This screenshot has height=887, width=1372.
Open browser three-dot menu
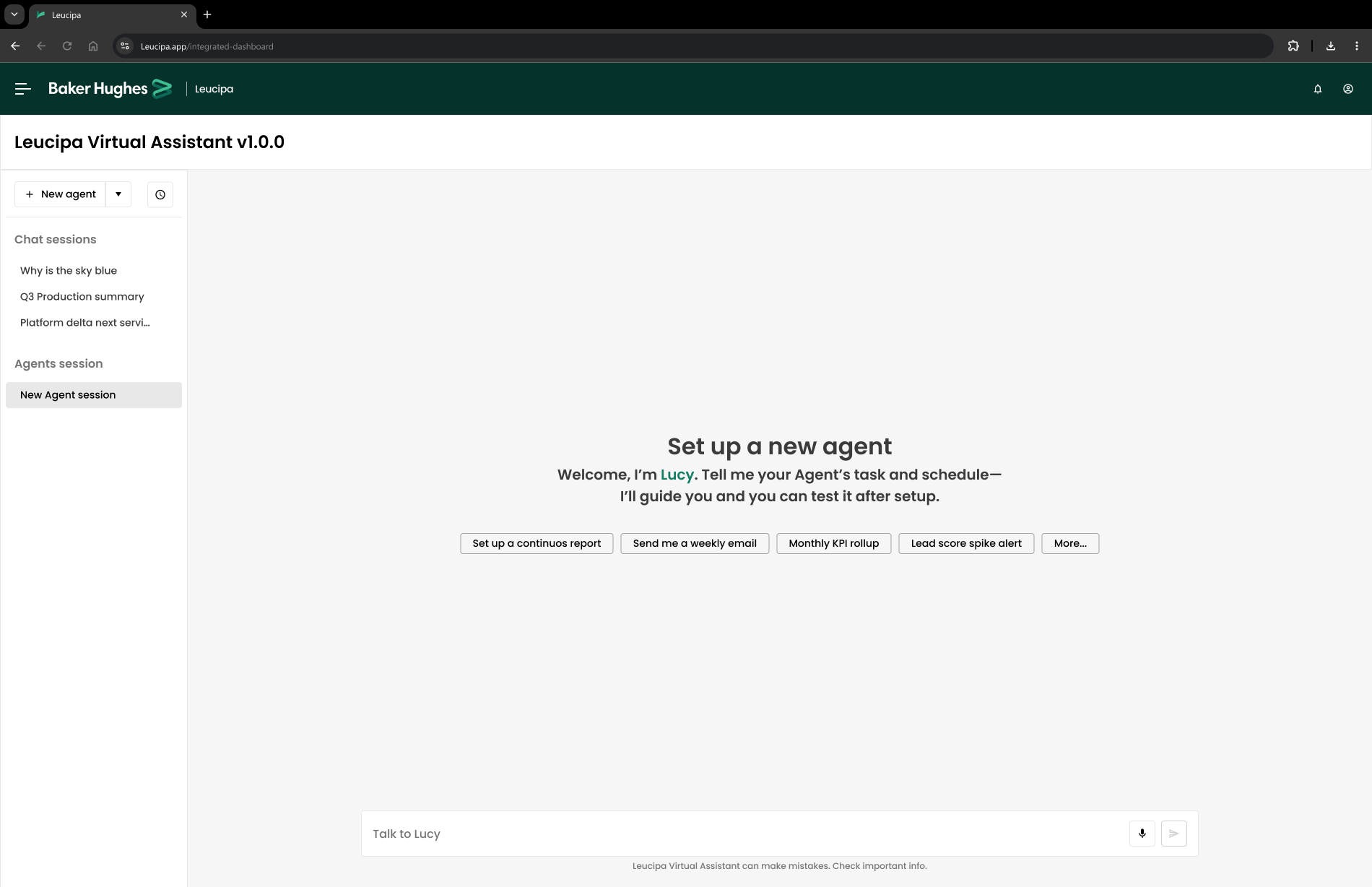click(x=1356, y=46)
